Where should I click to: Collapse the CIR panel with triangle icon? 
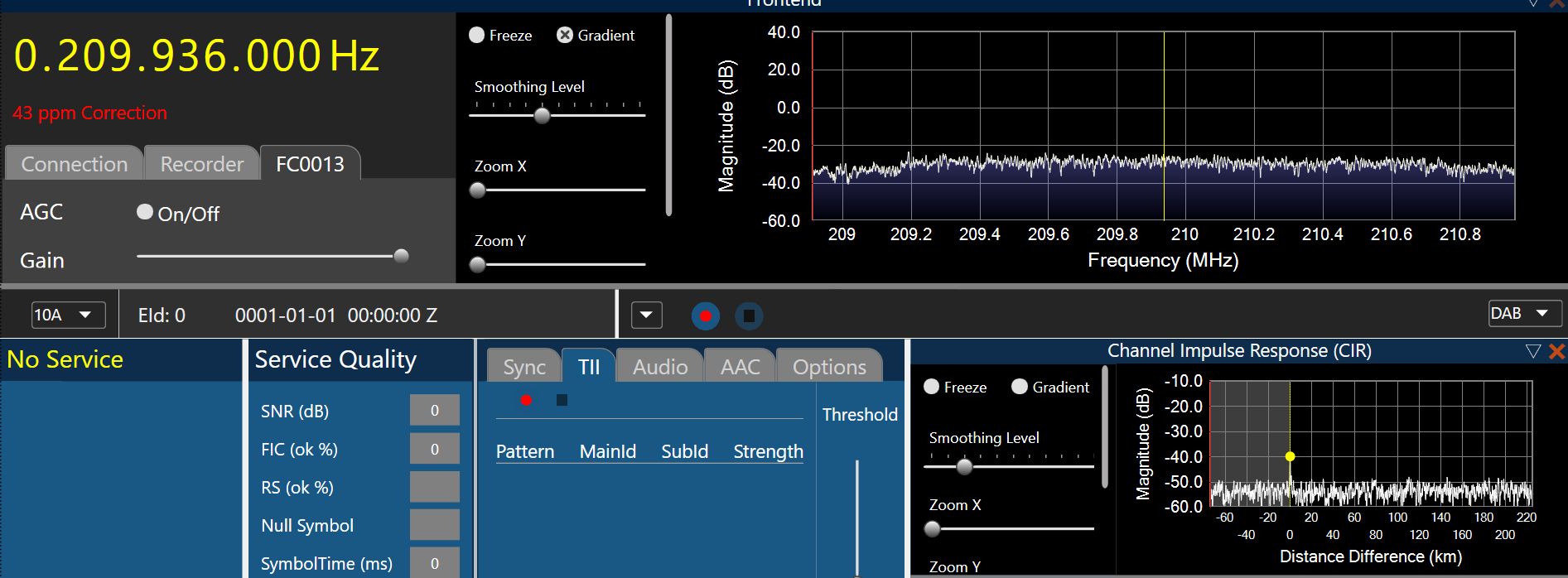click(1532, 351)
